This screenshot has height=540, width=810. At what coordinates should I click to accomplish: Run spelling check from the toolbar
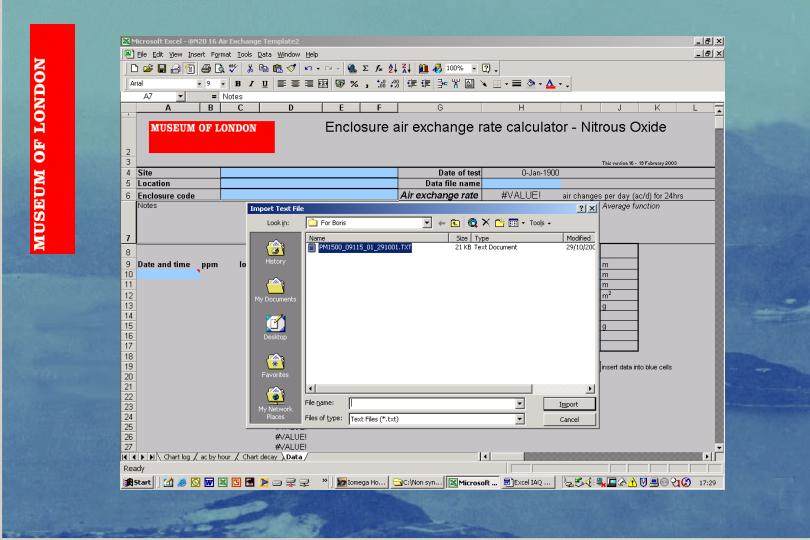tap(233, 68)
